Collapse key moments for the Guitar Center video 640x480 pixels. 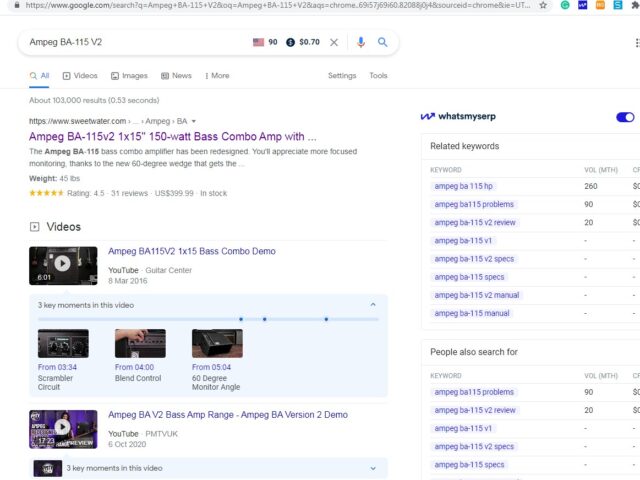coord(373,304)
